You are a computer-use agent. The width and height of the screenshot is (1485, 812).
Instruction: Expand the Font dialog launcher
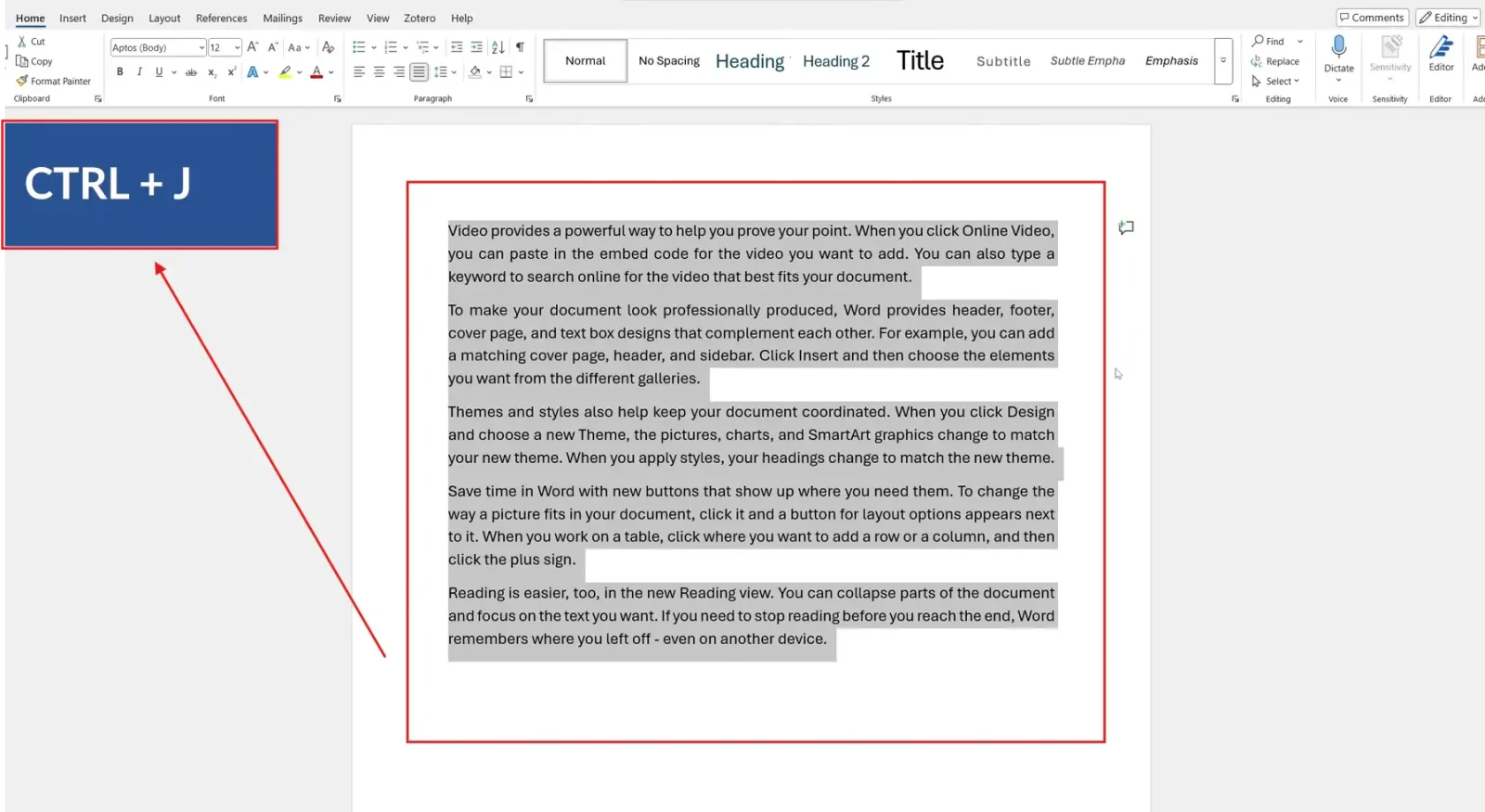[337, 98]
